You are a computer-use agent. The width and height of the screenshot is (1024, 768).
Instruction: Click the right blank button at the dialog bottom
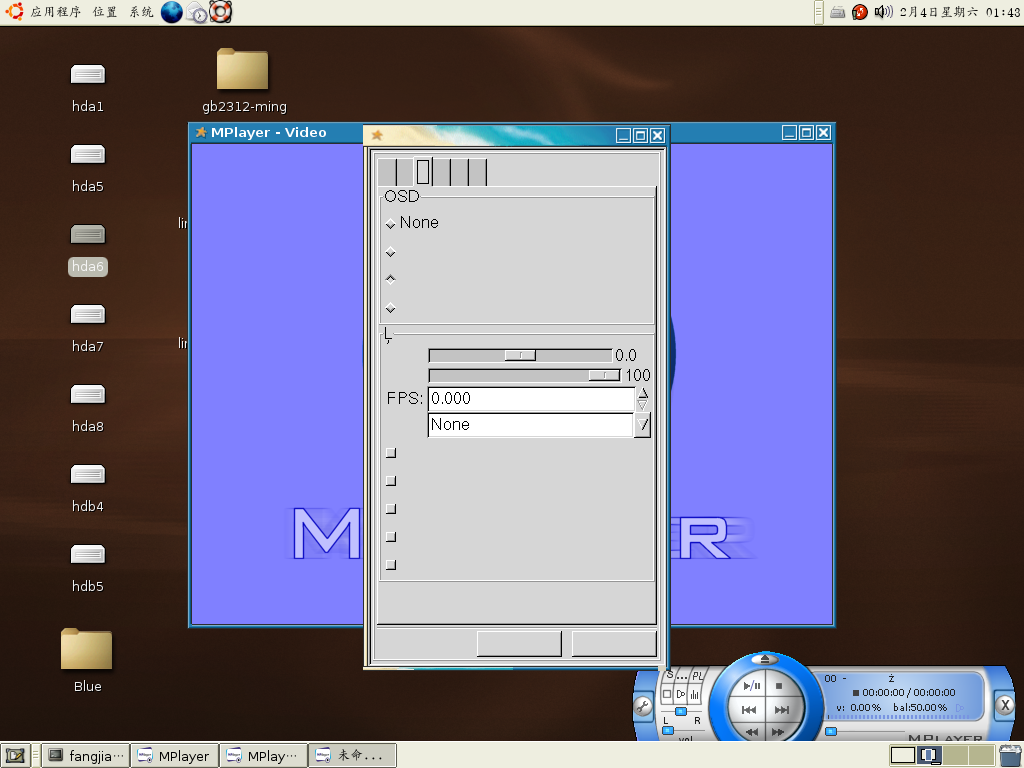(x=614, y=644)
